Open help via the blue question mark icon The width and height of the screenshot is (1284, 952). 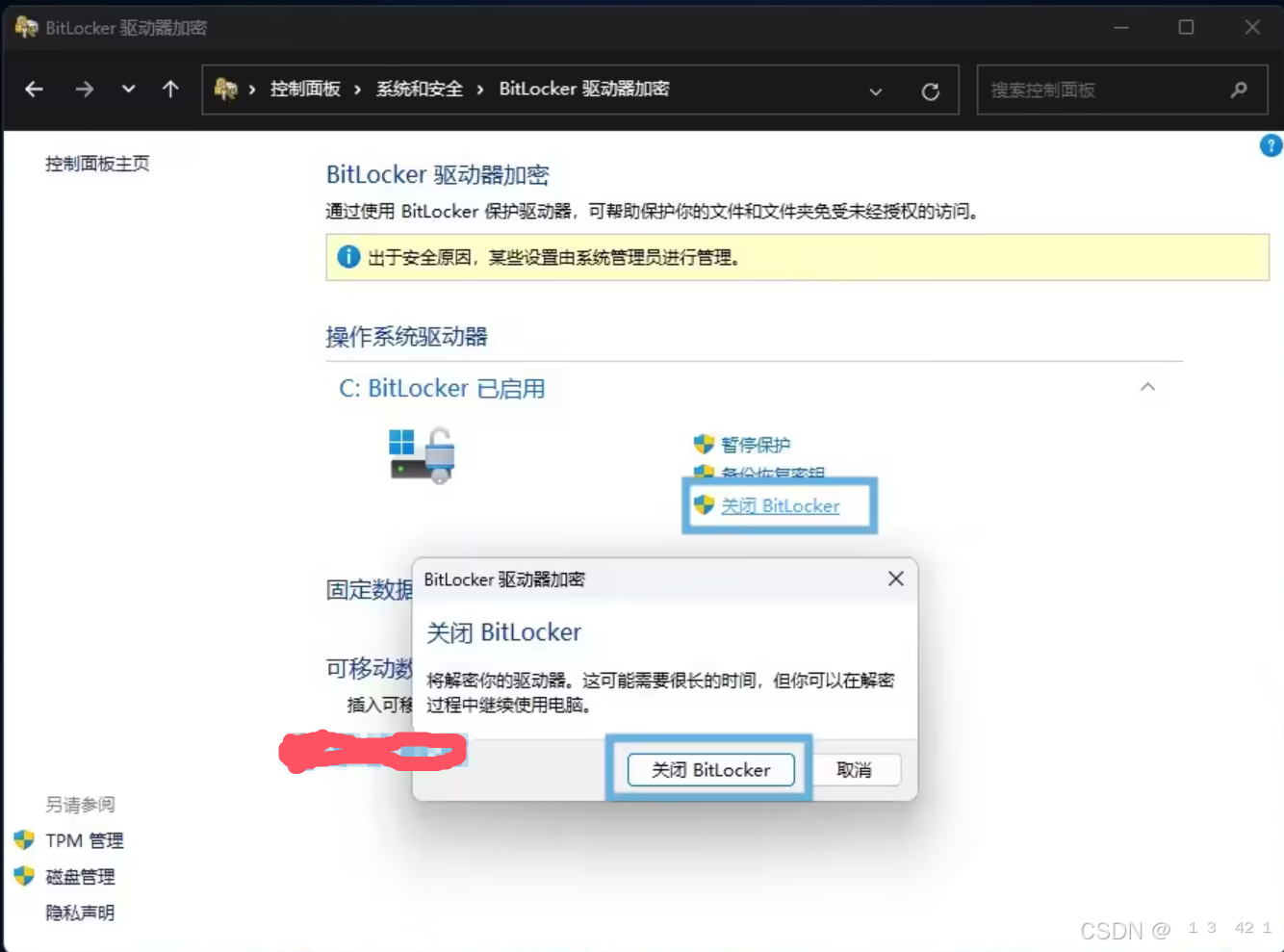coord(1270,145)
